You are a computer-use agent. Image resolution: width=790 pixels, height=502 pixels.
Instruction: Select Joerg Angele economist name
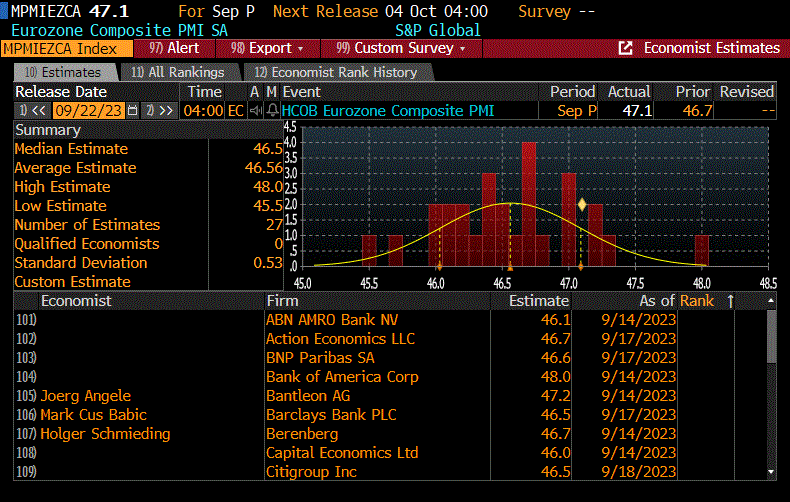86,396
